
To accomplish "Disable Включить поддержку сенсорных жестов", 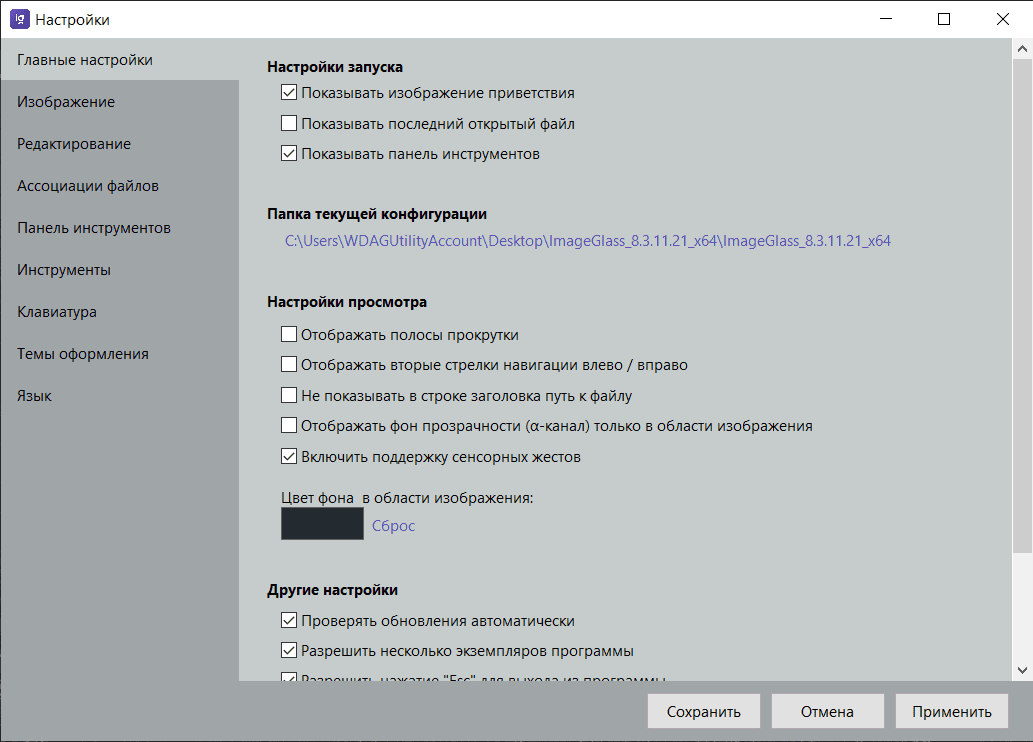I will click(289, 457).
